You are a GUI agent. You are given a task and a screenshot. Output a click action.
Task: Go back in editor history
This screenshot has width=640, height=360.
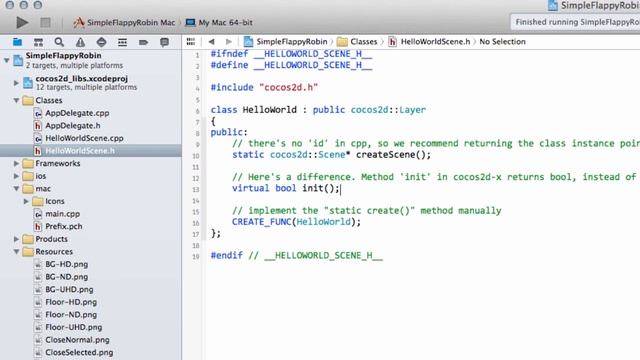[x=211, y=42]
